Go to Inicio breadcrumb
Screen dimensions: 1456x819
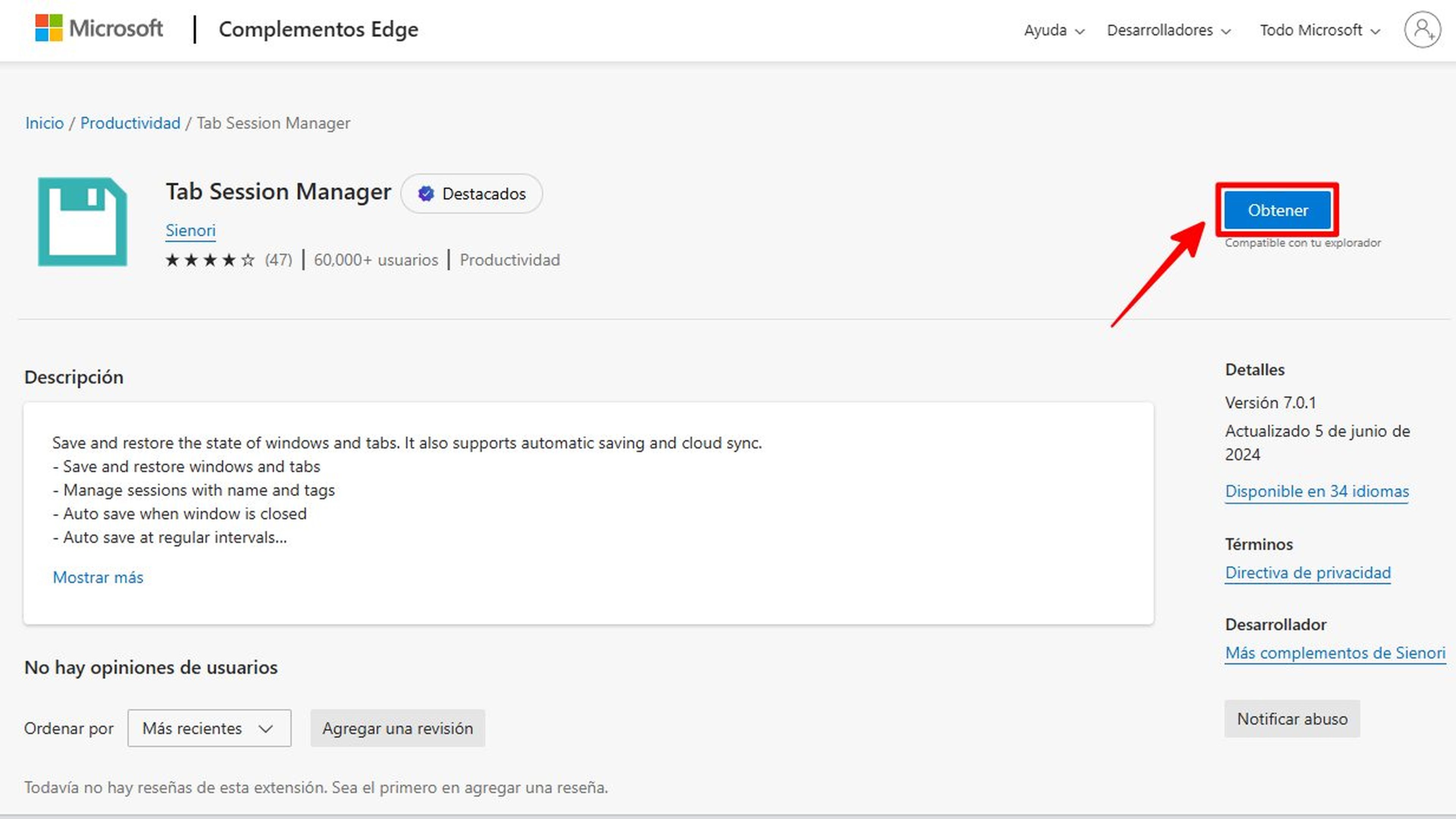point(45,123)
